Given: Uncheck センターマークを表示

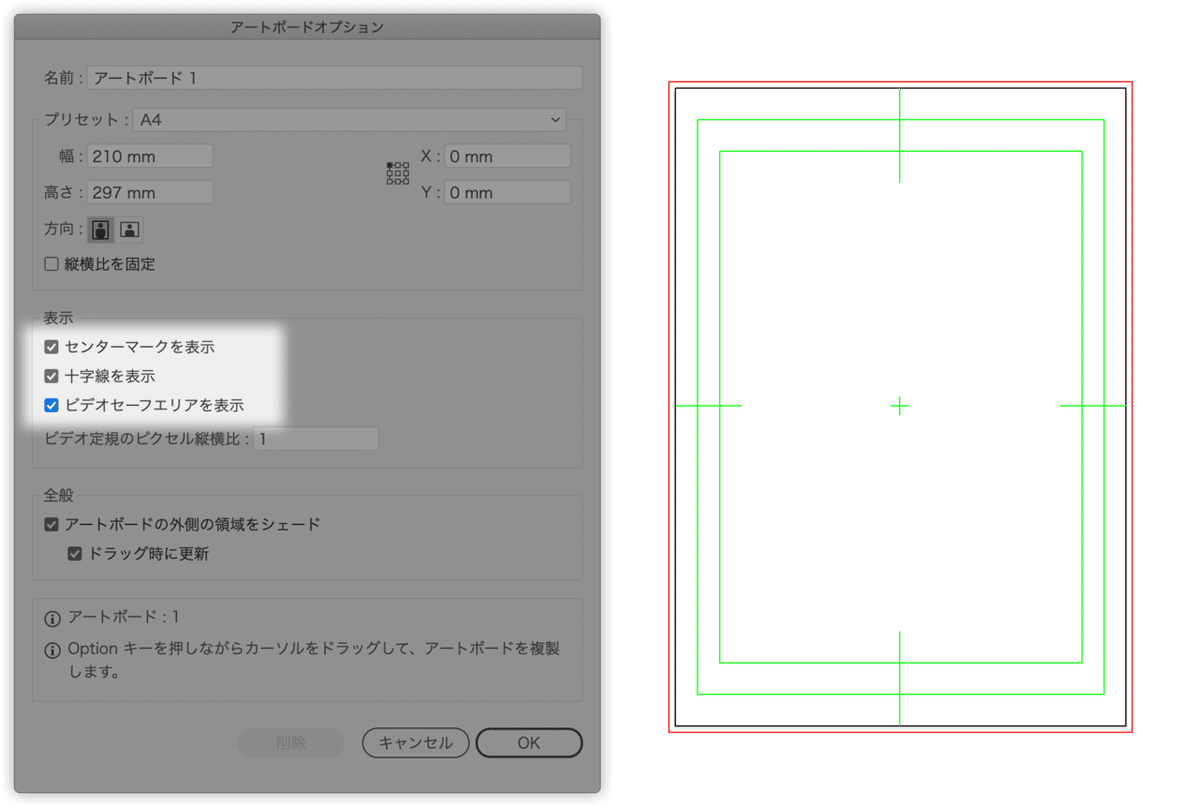Looking at the screenshot, I should [52, 346].
